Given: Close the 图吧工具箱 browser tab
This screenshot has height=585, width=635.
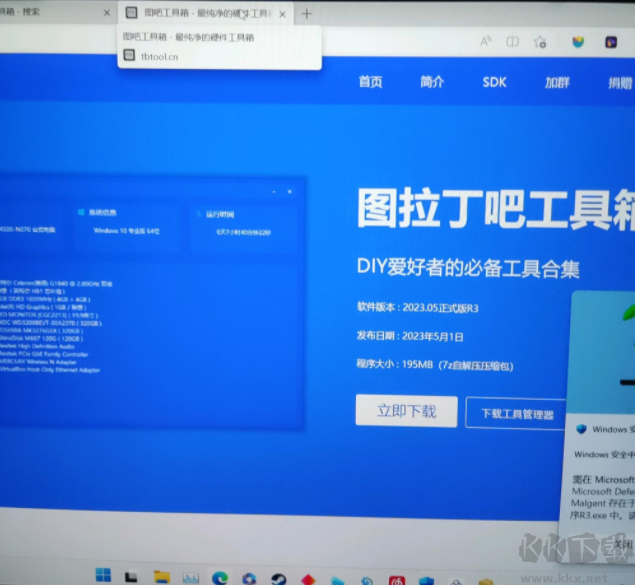Looking at the screenshot, I should (x=283, y=14).
